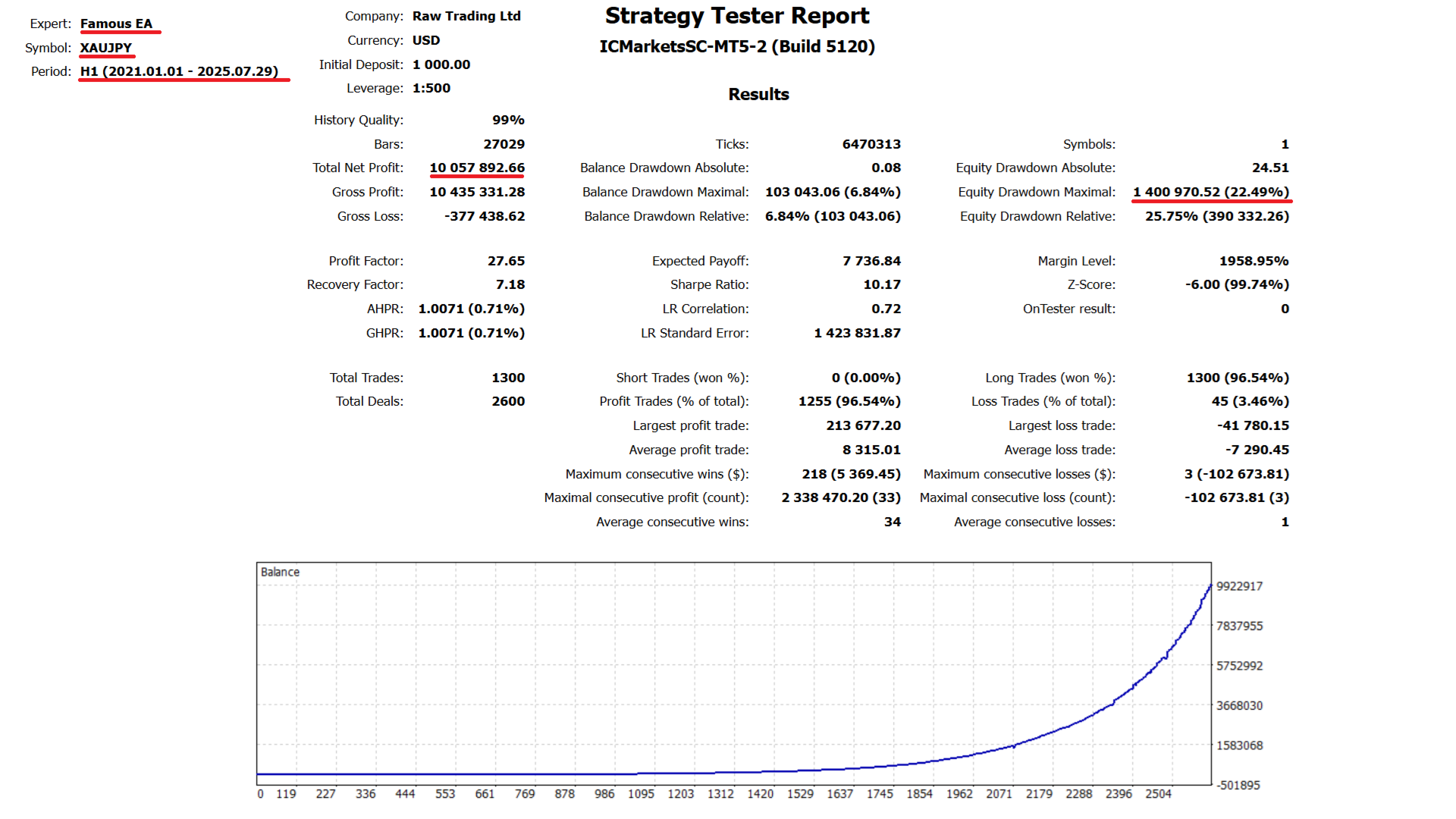The width and height of the screenshot is (1456, 819).
Task: Click the 9922917 balance axis label
Action: 1239,586
